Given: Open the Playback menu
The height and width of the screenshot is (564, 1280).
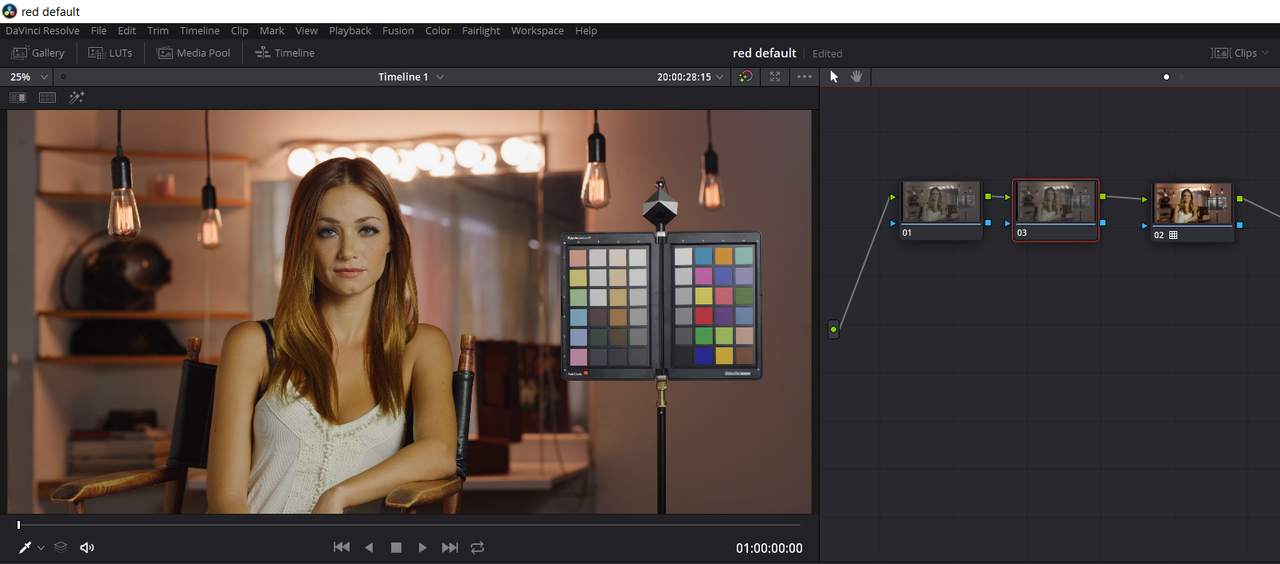Looking at the screenshot, I should pos(350,31).
